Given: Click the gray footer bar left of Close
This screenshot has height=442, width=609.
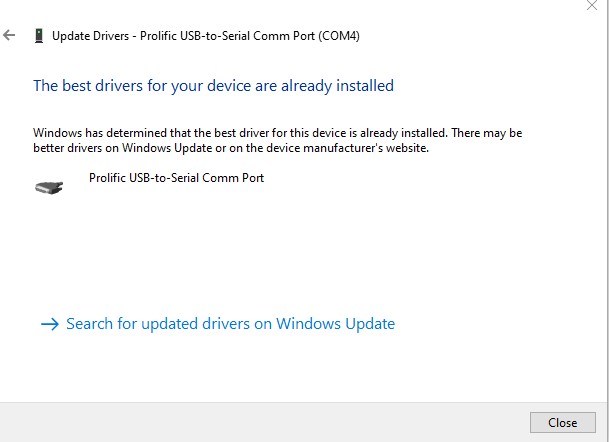Looking at the screenshot, I should pos(264,422).
